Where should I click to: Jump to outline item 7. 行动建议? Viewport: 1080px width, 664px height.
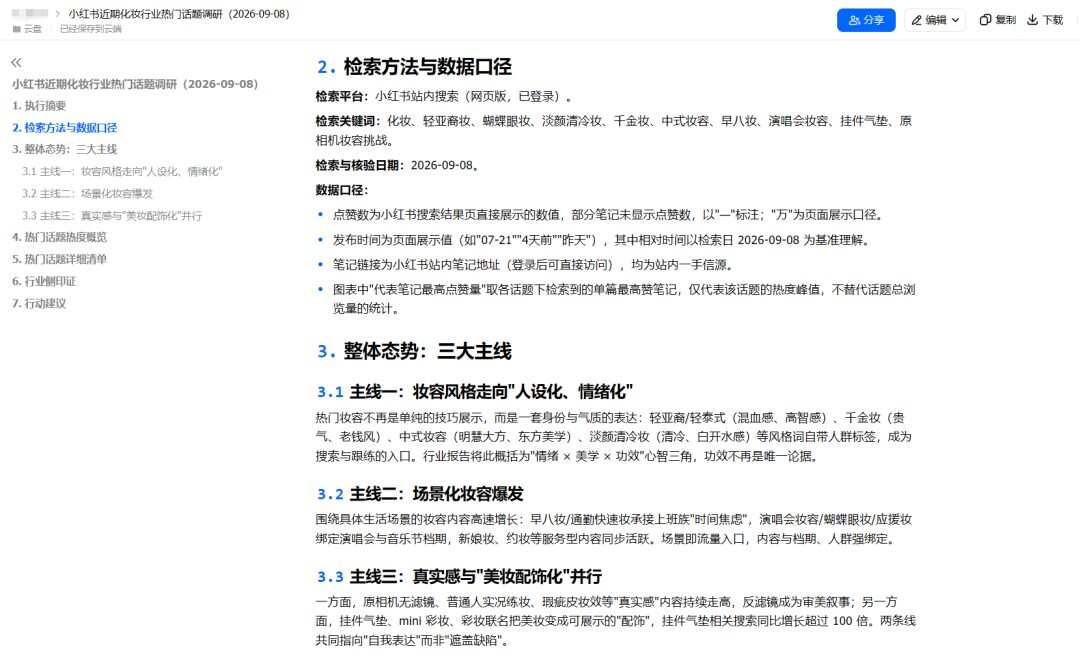tap(39, 303)
